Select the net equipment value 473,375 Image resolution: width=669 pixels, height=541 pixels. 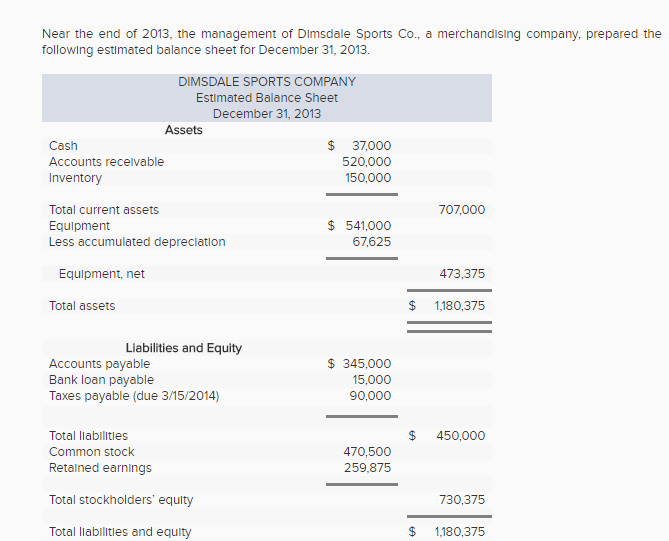462,274
